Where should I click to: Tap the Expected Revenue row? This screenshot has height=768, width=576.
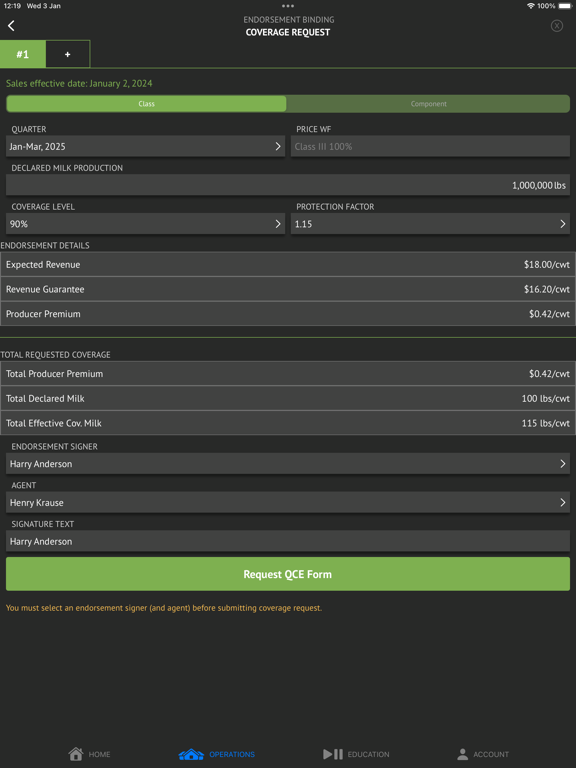[x=288, y=264]
